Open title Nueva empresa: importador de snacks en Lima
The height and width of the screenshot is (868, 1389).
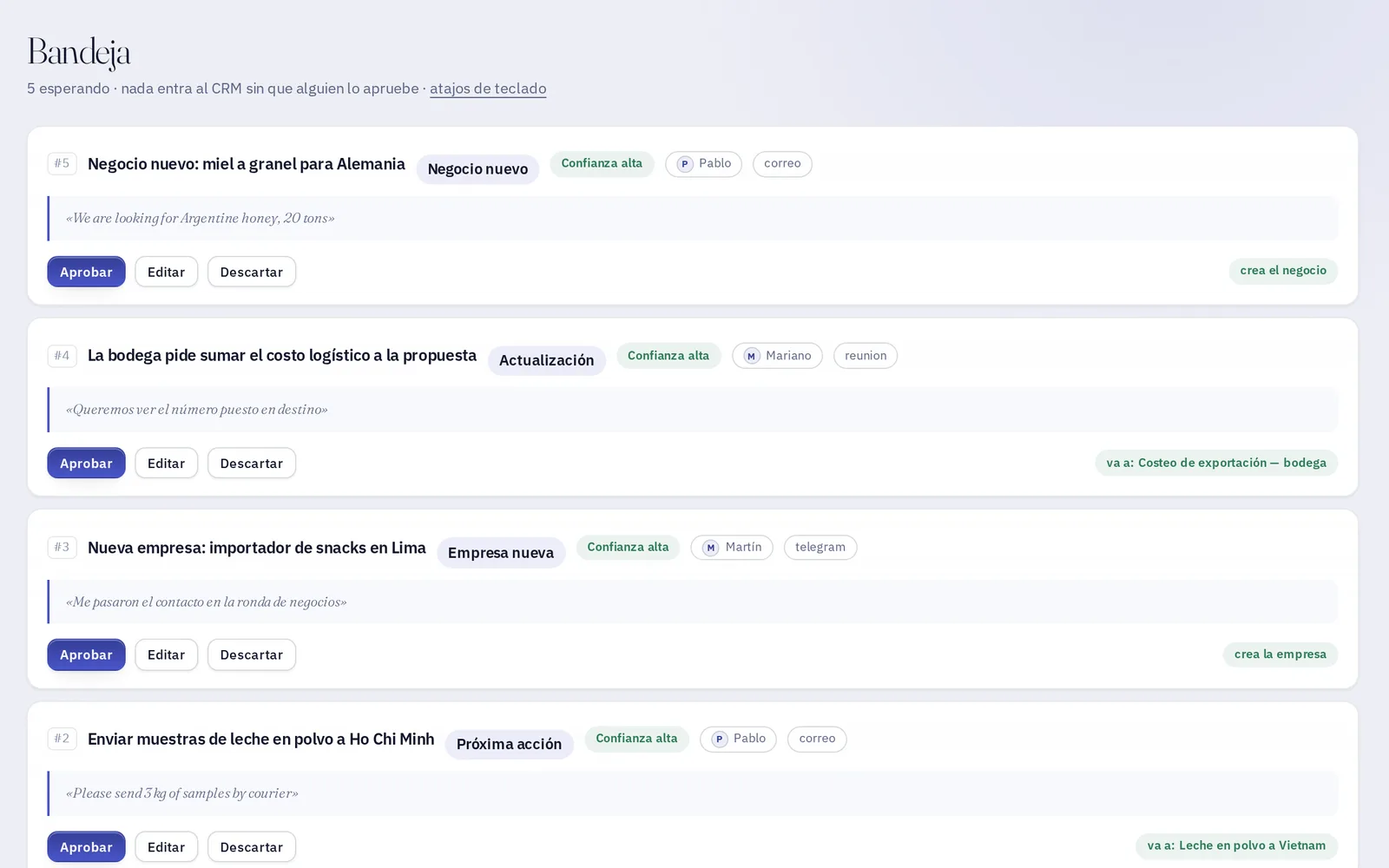(257, 548)
